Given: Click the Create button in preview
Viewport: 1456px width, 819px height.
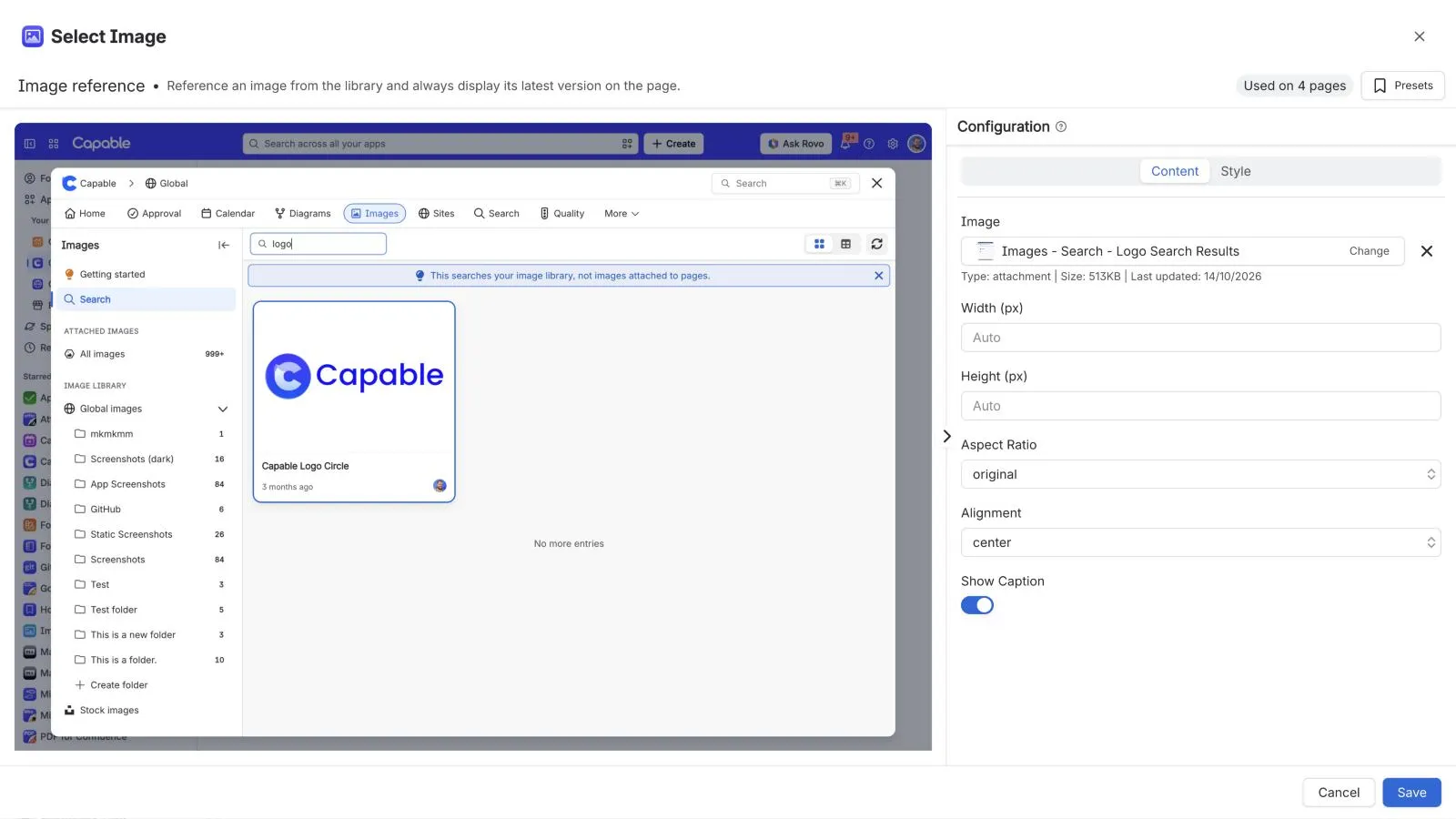Looking at the screenshot, I should pyautogui.click(x=673, y=144).
